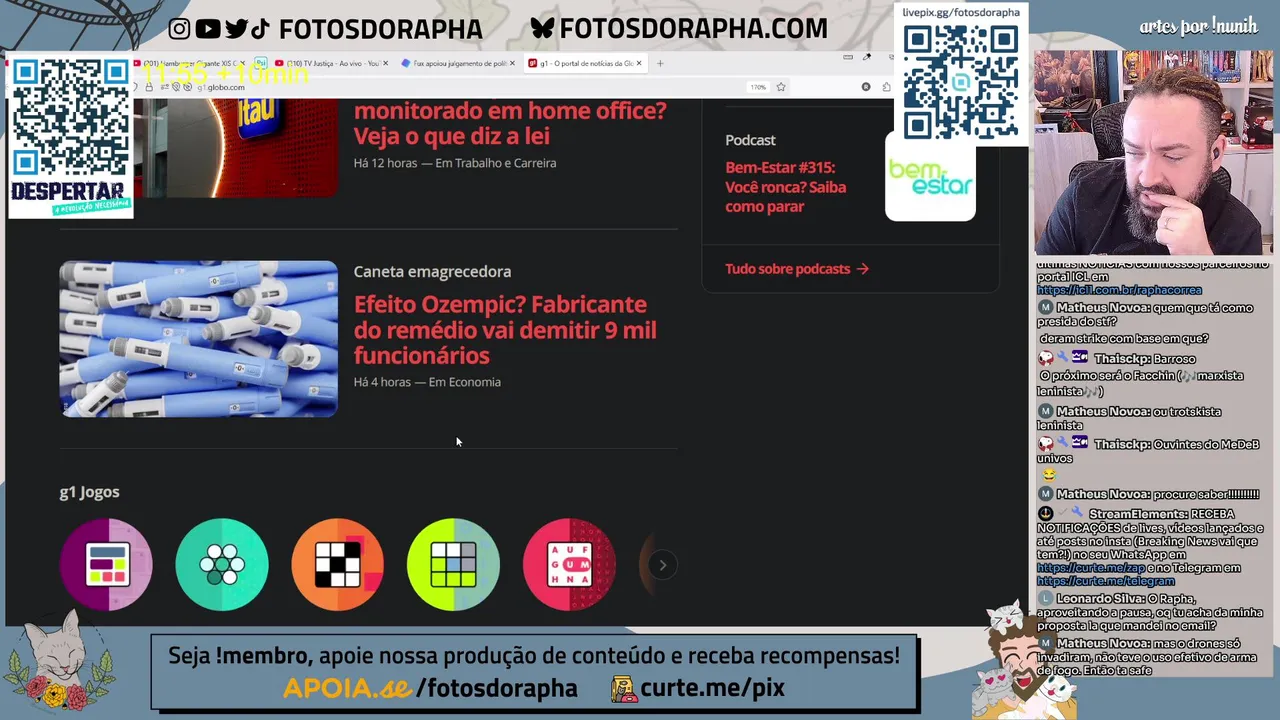
Task: Click the curte.me/pix banner text
Action: [712, 688]
